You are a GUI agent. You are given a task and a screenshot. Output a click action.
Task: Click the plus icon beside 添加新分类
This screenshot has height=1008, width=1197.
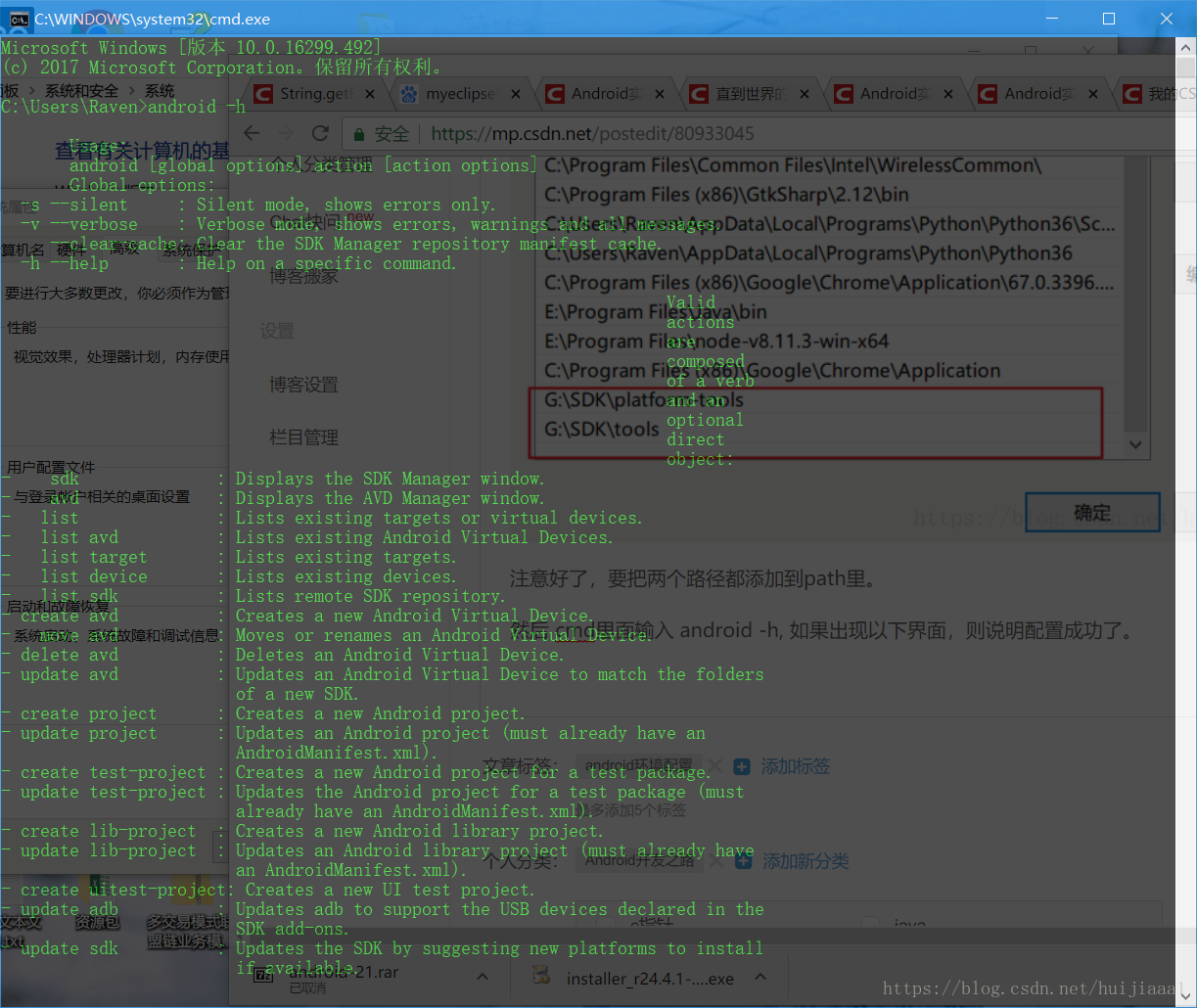(745, 861)
